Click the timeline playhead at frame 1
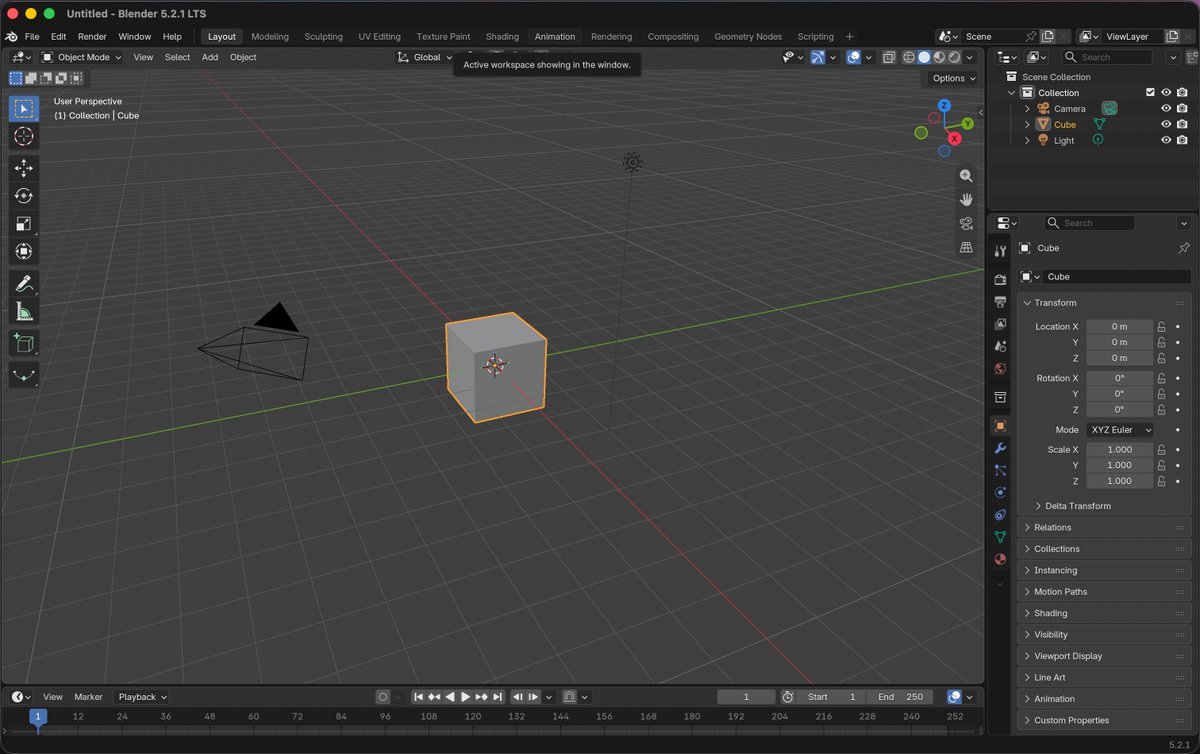 [x=38, y=717]
